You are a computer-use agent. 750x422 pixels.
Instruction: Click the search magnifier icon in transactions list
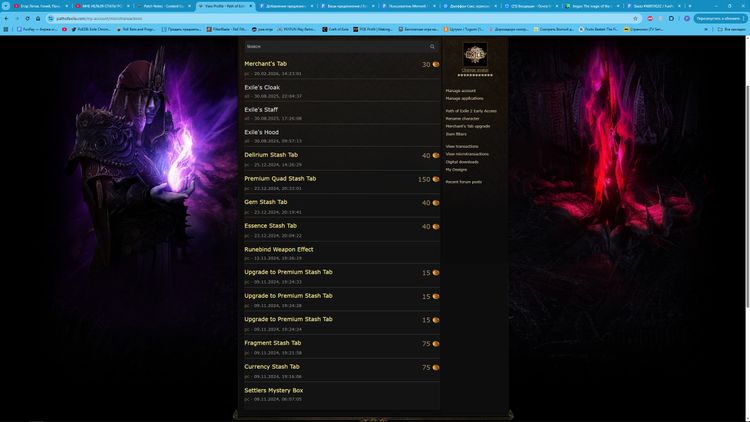[433, 47]
